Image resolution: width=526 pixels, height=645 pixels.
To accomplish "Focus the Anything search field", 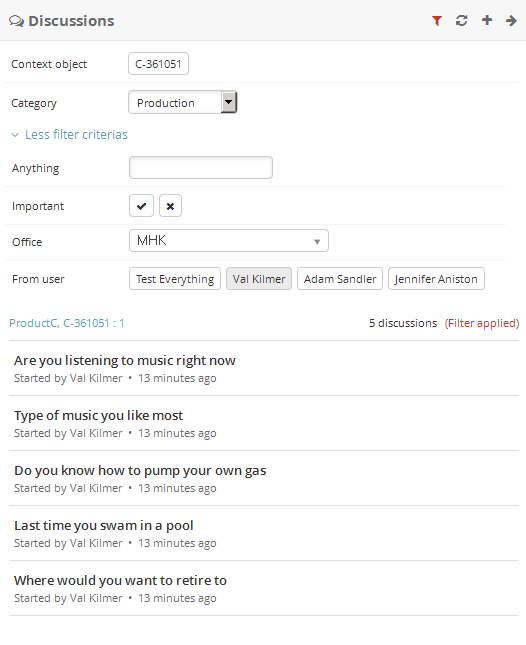I will [201, 167].
